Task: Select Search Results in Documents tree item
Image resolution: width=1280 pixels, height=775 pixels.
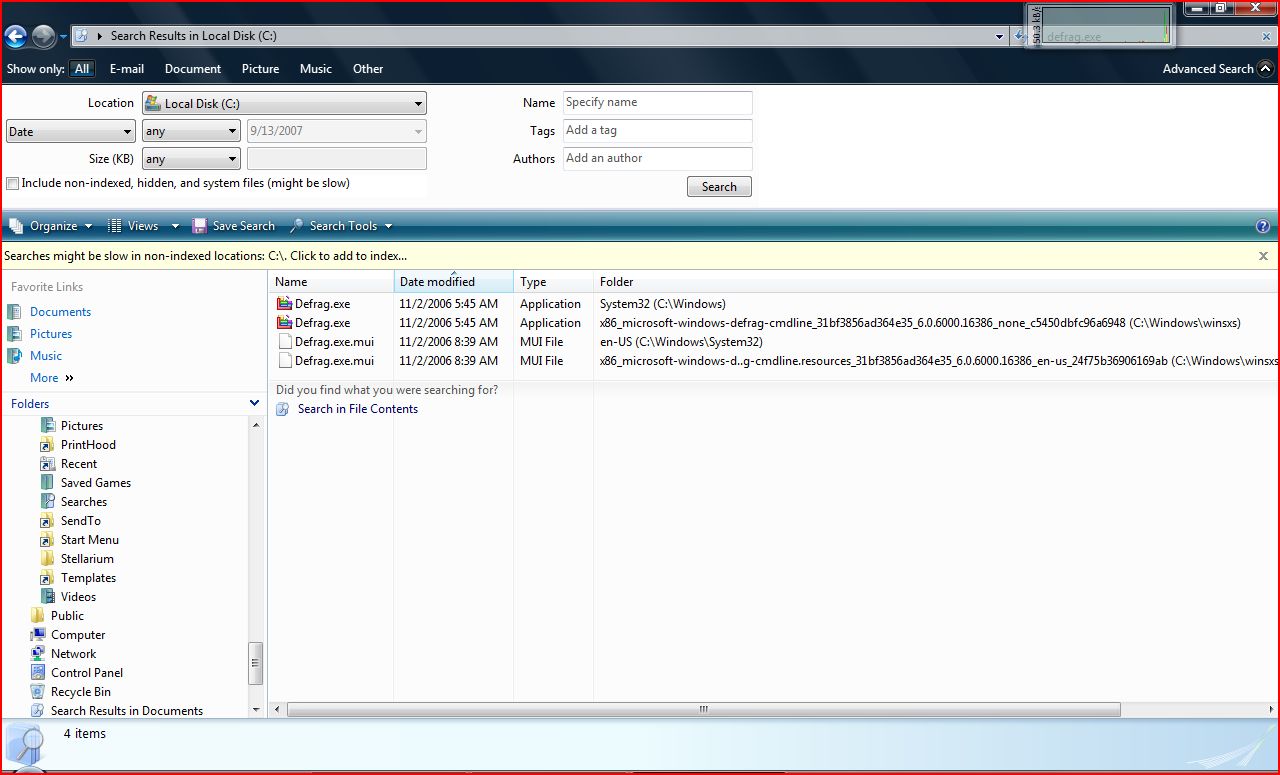Action: coord(127,711)
